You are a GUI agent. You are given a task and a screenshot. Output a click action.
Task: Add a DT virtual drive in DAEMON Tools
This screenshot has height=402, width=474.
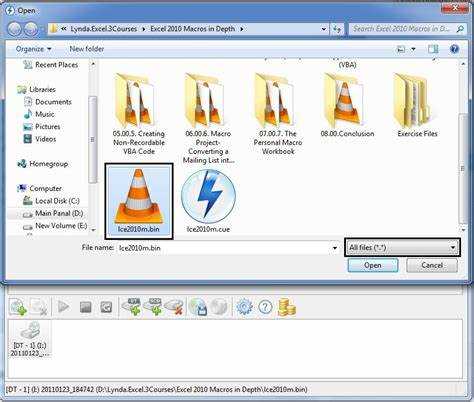tap(132, 307)
